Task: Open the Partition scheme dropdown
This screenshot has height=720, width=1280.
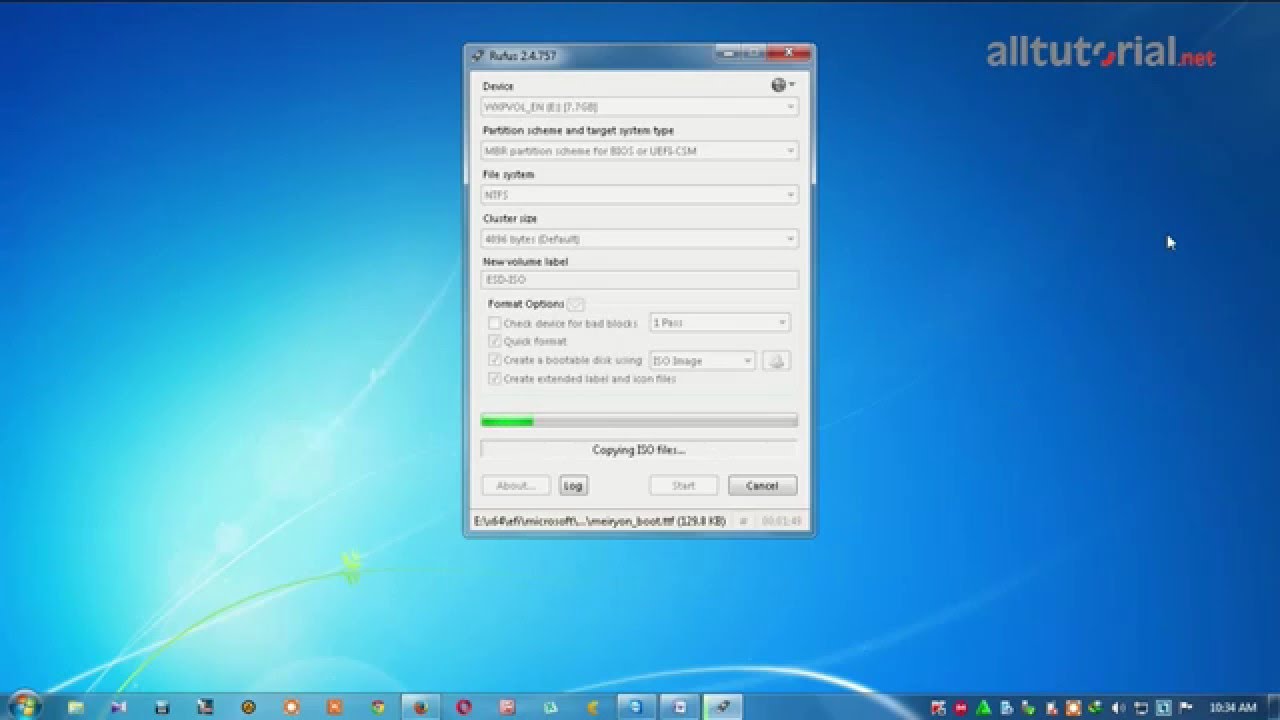Action: tap(640, 151)
